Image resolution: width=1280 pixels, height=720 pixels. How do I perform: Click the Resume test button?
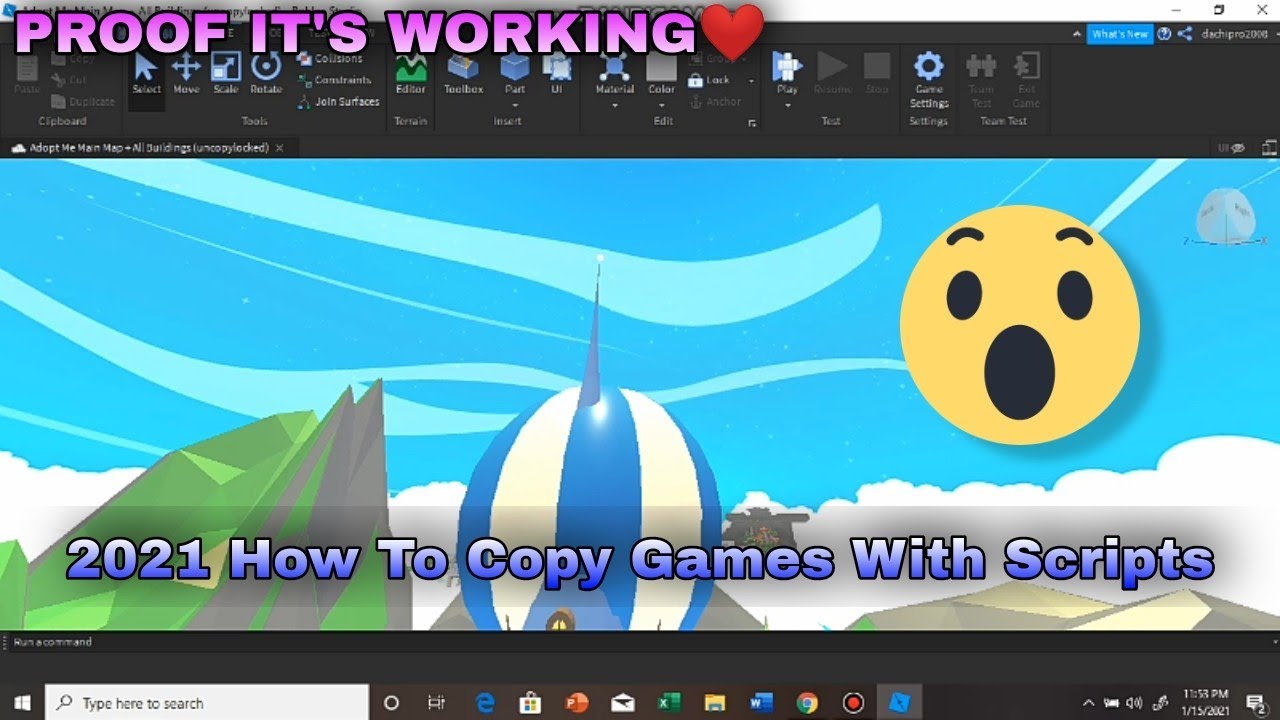pyautogui.click(x=832, y=73)
